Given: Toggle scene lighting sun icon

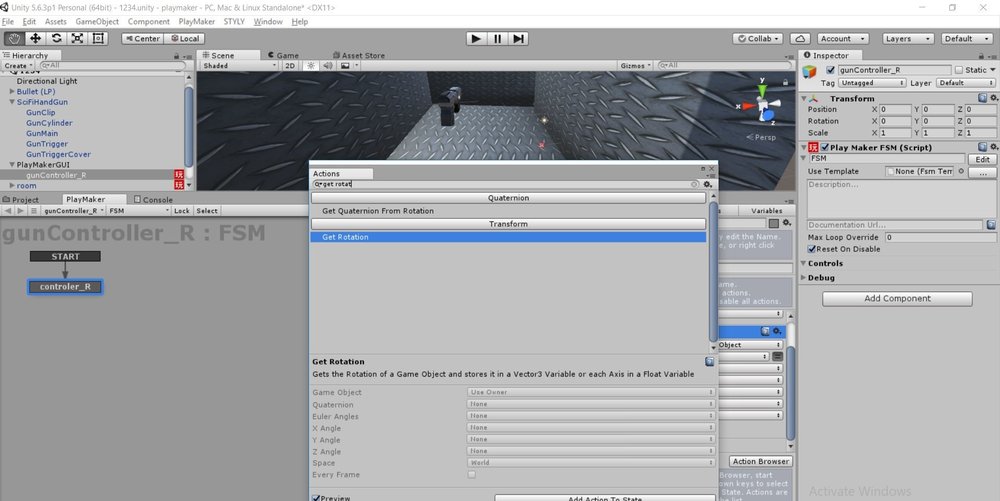Looking at the screenshot, I should pos(311,66).
